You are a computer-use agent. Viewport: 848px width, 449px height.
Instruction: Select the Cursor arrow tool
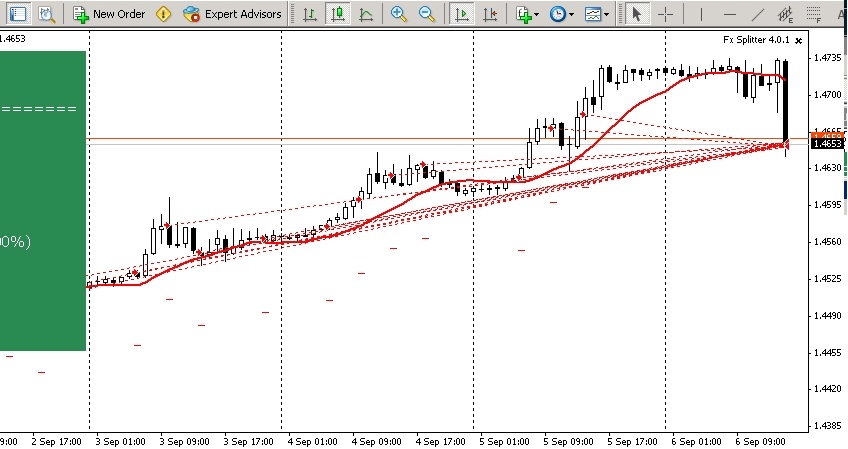637,14
